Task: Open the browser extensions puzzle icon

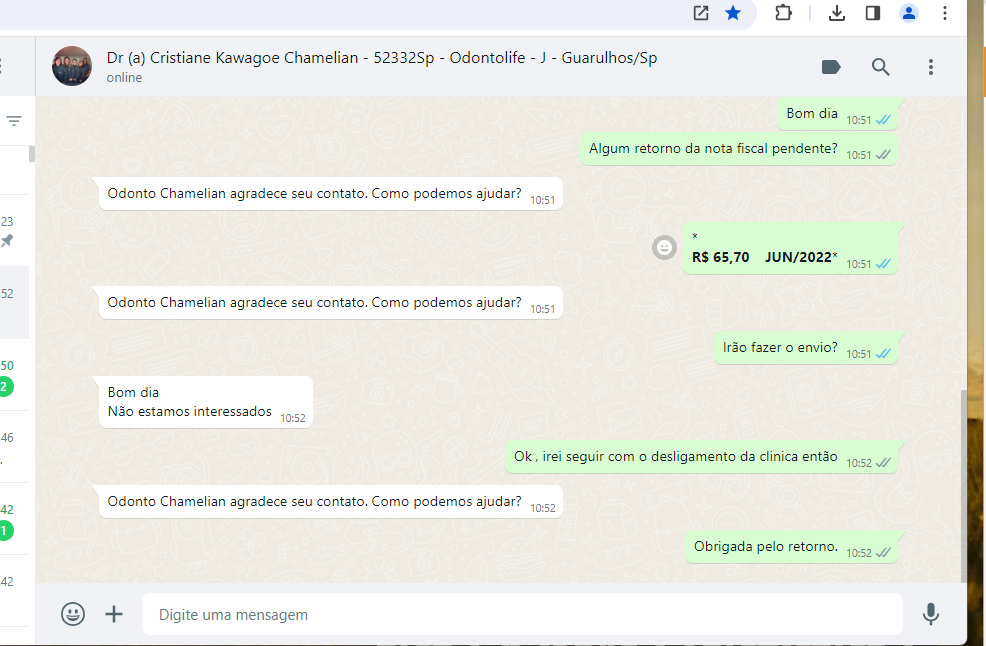Action: (x=783, y=13)
